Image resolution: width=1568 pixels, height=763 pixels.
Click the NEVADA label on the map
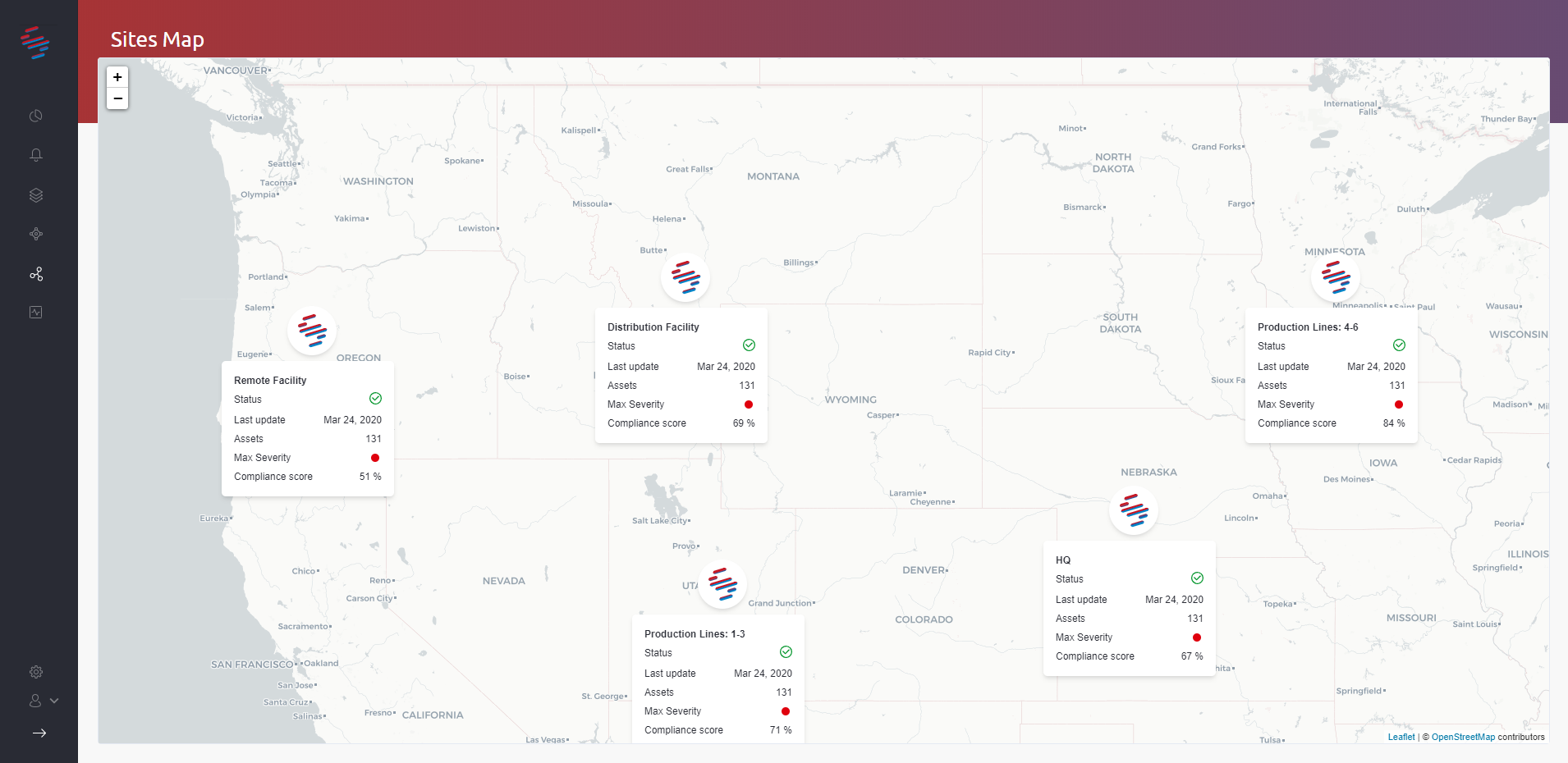tap(504, 581)
